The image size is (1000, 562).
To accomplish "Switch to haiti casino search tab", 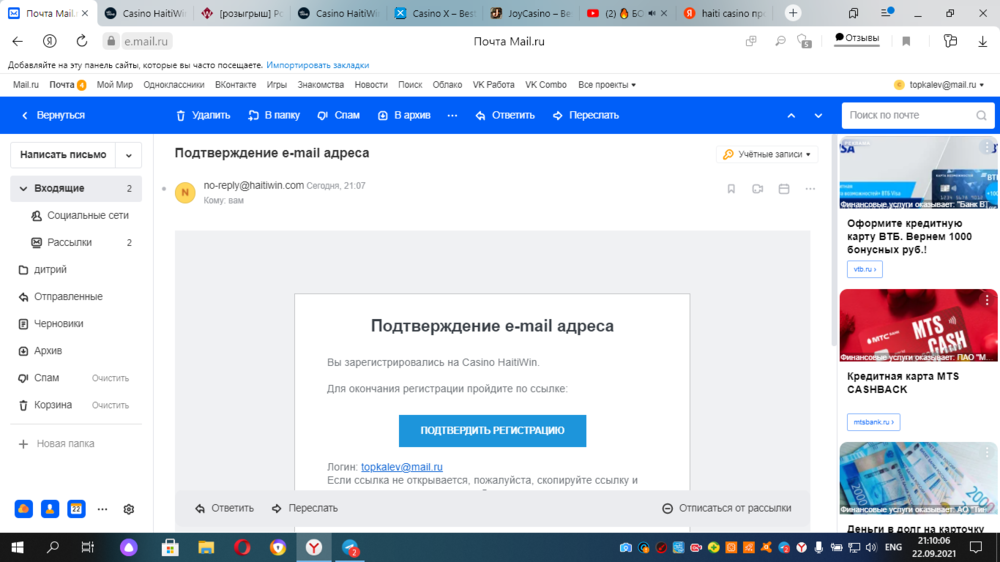I will click(723, 13).
